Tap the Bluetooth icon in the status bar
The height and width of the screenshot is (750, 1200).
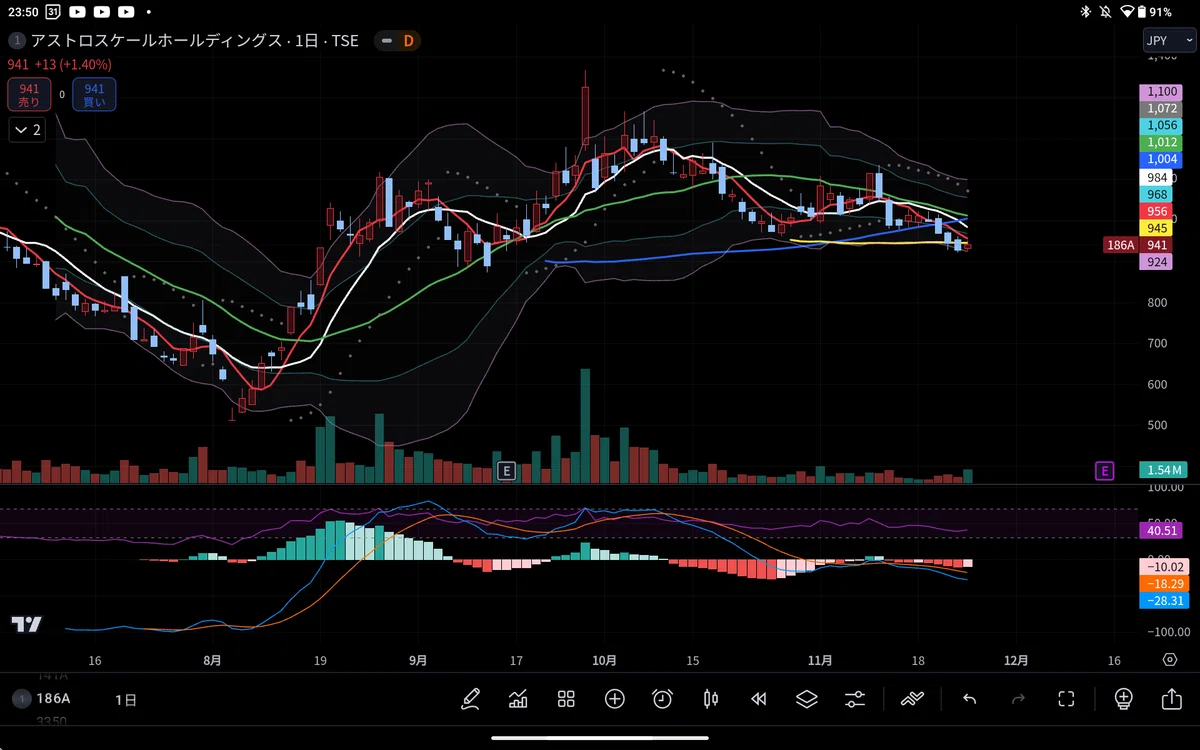coord(1085,12)
